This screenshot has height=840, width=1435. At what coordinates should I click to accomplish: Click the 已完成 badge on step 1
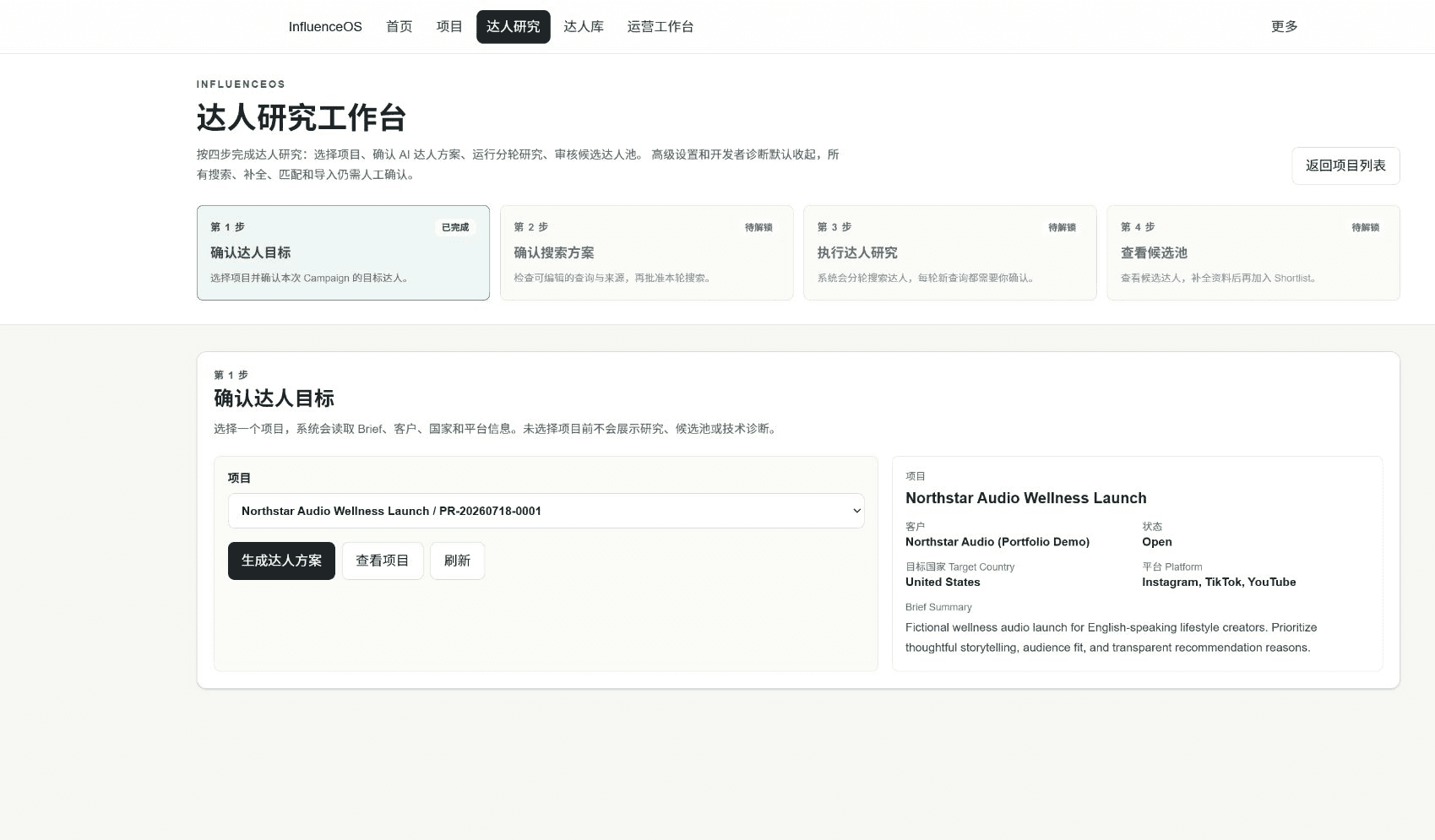pos(455,227)
